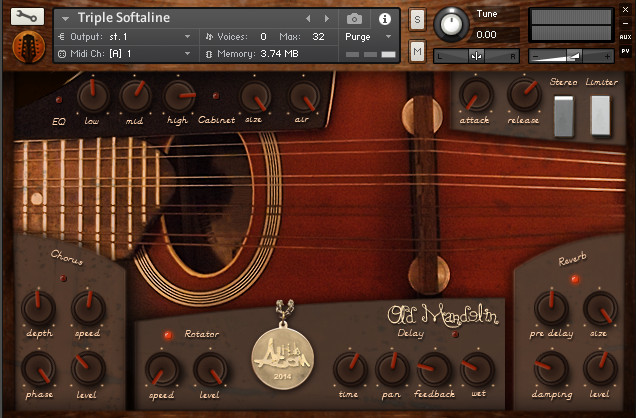Click the Delay wet knob
The height and width of the screenshot is (418, 636).
[x=477, y=369]
